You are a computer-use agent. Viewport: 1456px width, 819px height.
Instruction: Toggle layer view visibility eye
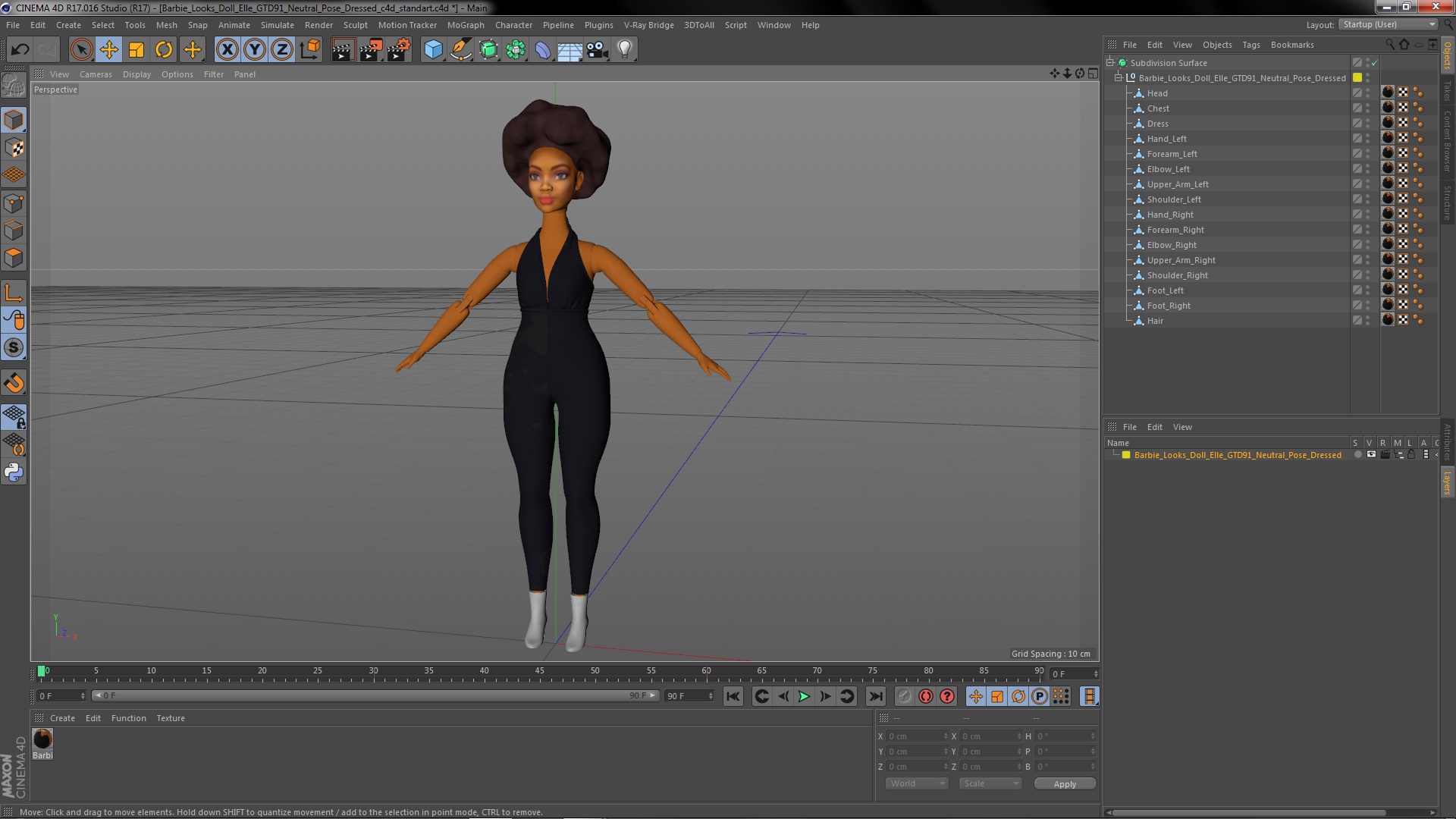[1371, 455]
